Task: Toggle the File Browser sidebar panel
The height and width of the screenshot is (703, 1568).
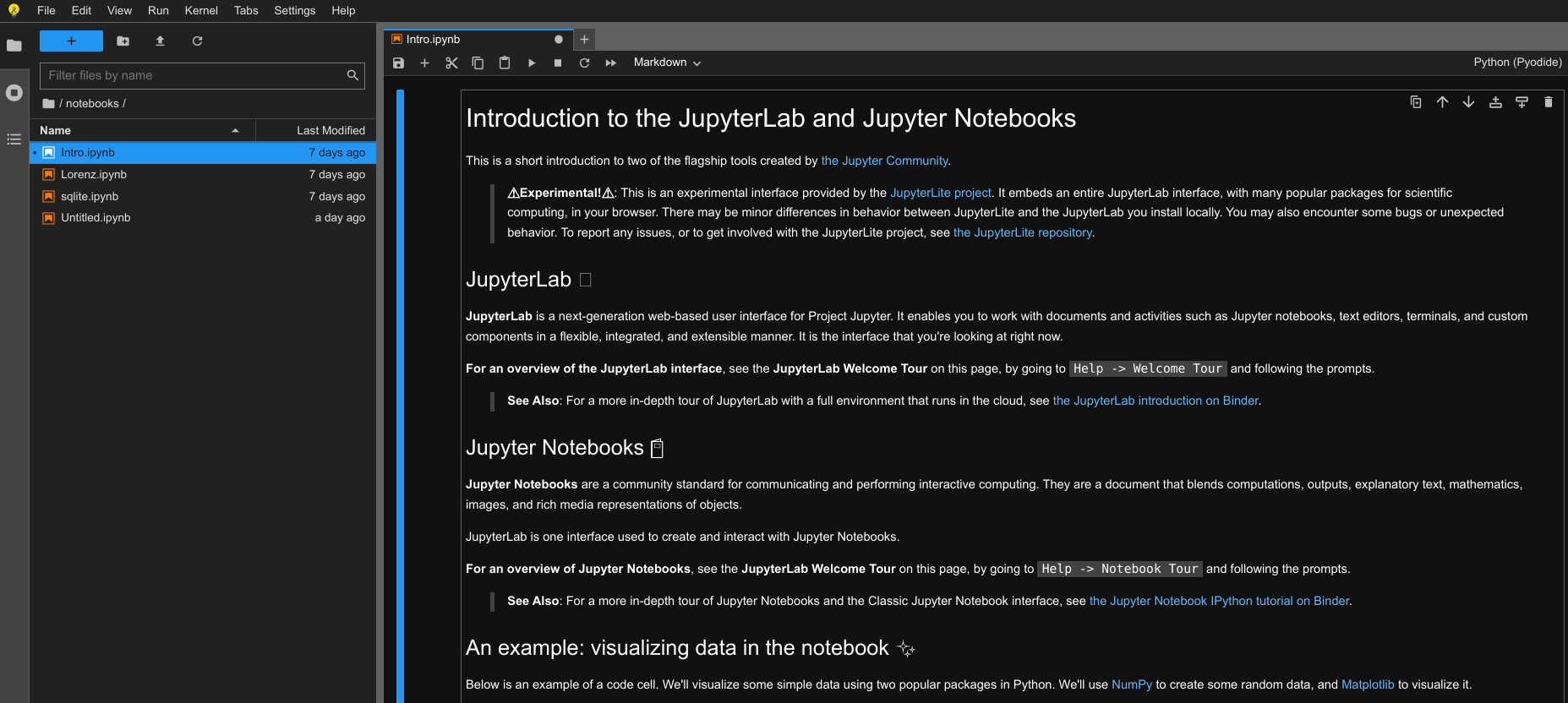Action: point(14,46)
